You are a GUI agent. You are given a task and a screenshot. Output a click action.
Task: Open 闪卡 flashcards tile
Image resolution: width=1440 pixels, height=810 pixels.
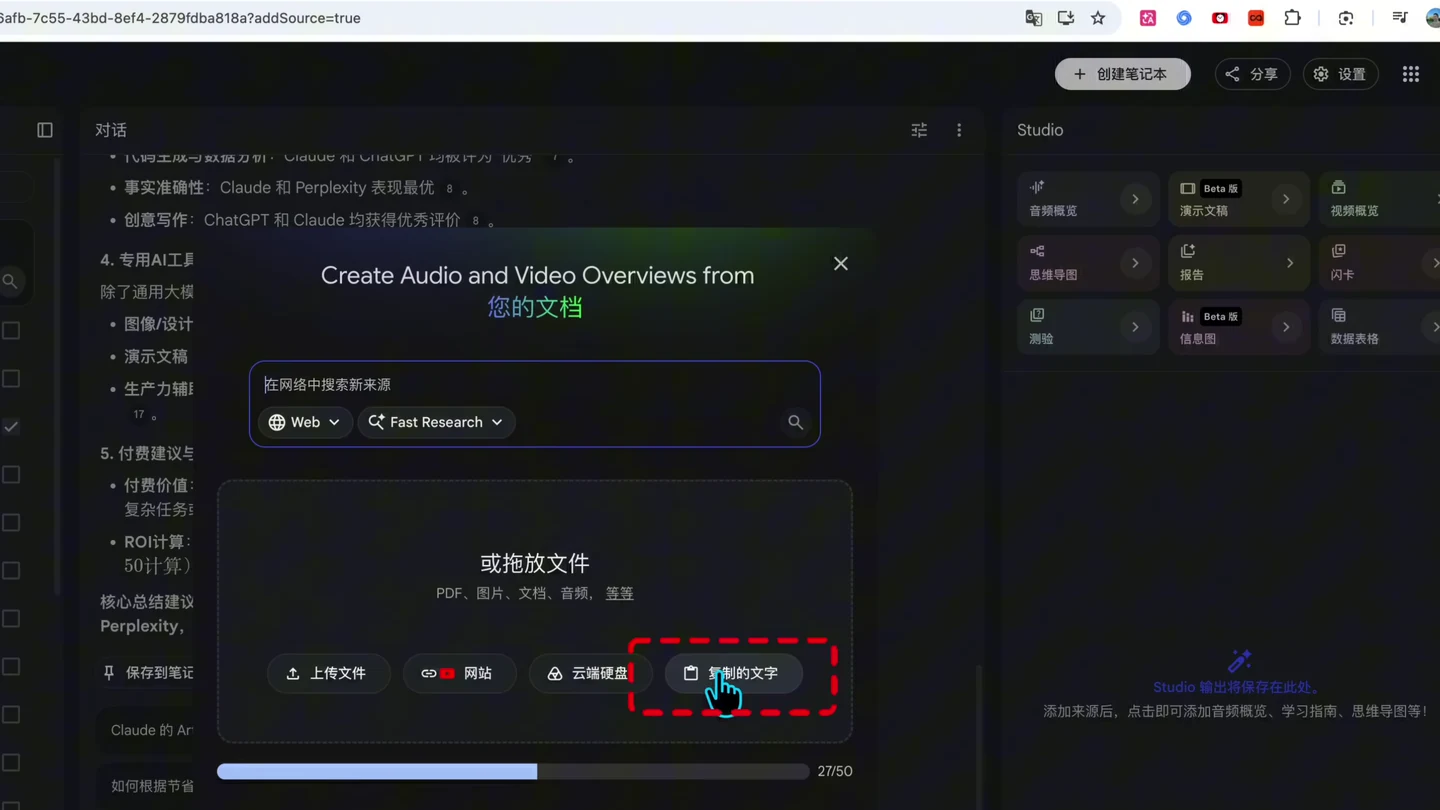pos(1380,263)
